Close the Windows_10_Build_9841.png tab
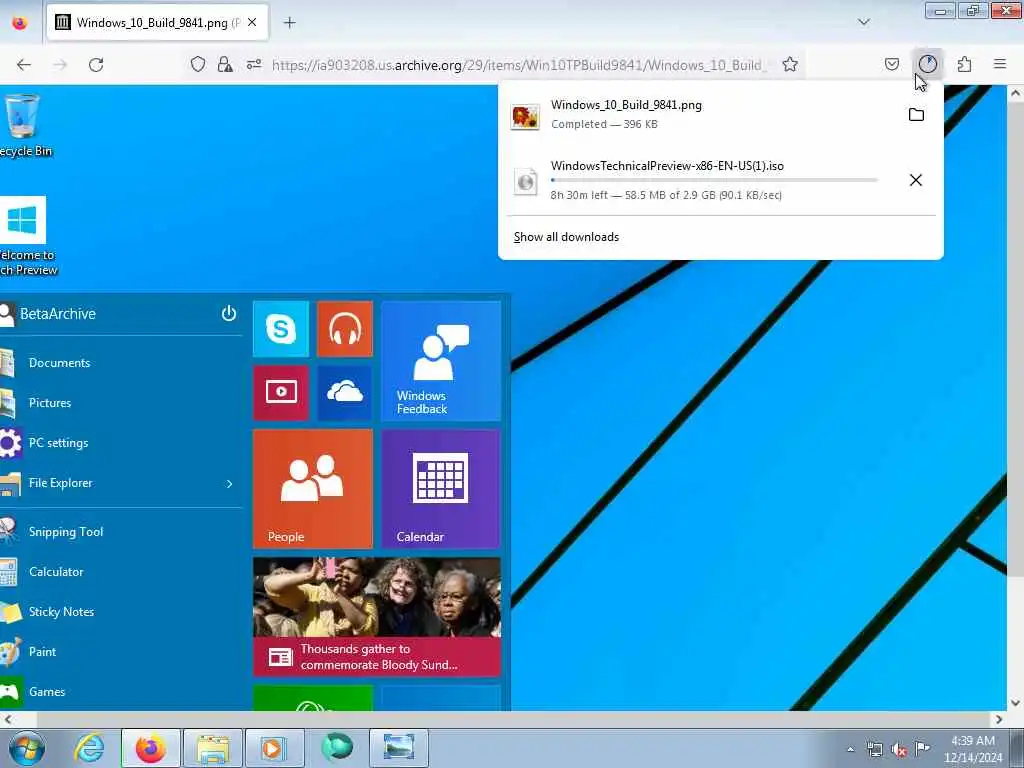Viewport: 1024px width, 768px height. [x=252, y=22]
